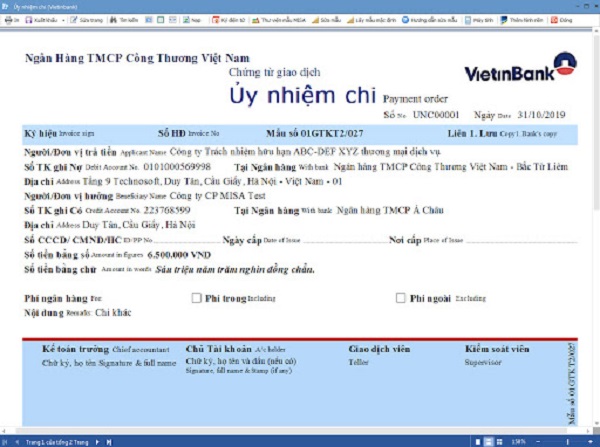Click amount in words 'Sáu triệu năm trăm nghìn đồng chẵn'
The image size is (600, 447).
pos(235,270)
